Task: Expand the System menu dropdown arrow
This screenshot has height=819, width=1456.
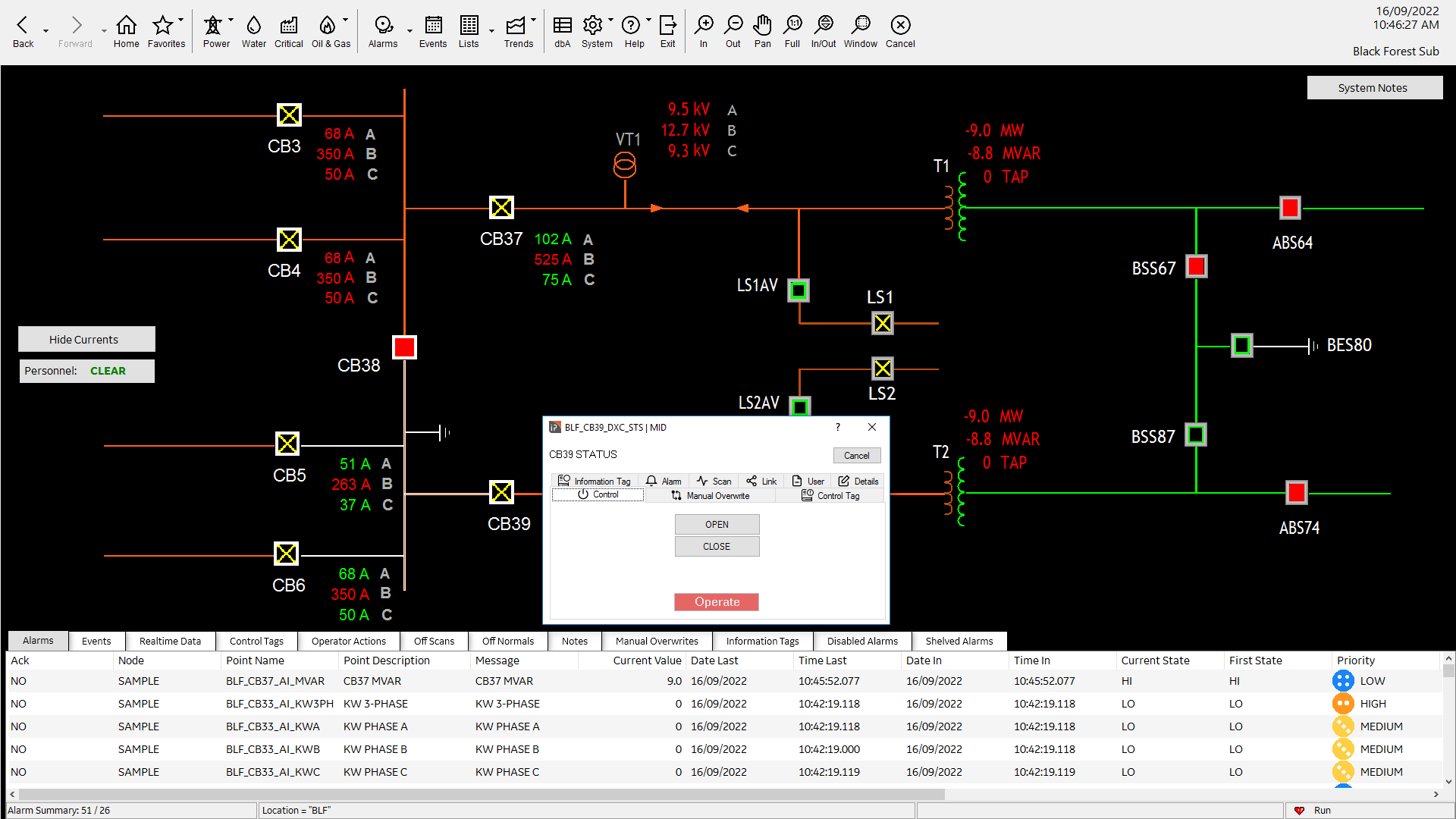Action: coord(610,20)
